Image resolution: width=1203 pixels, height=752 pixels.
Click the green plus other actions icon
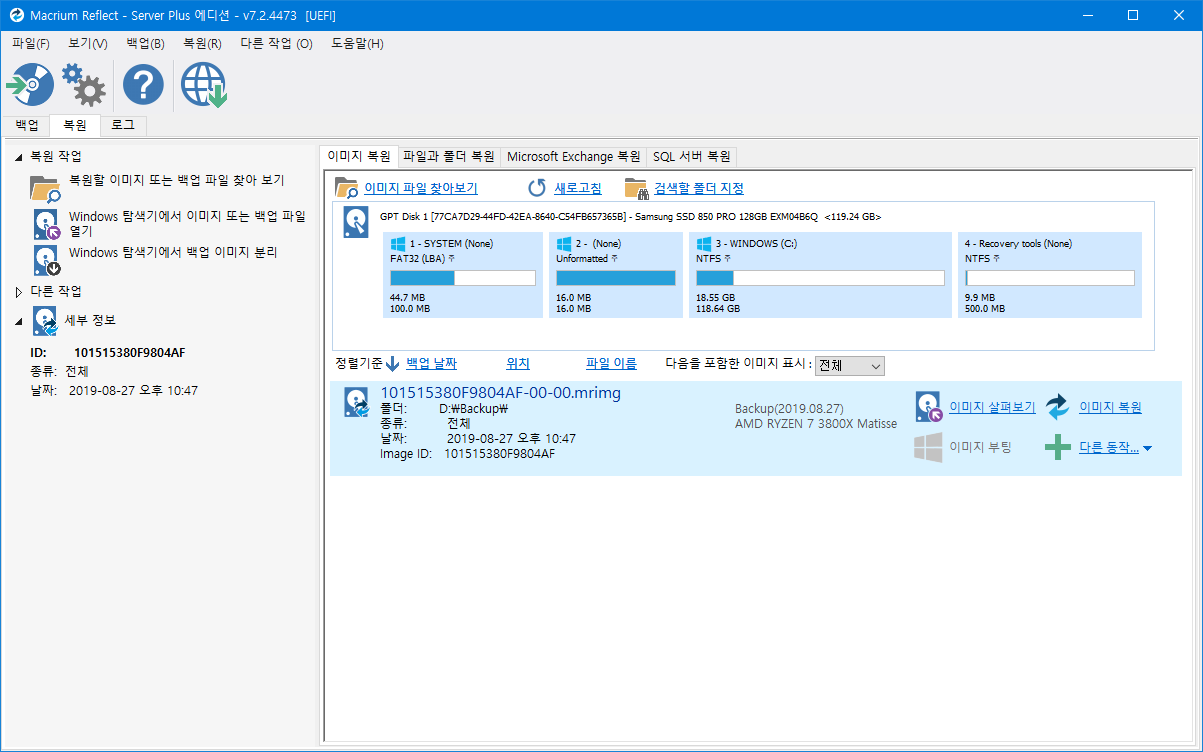pos(1058,448)
